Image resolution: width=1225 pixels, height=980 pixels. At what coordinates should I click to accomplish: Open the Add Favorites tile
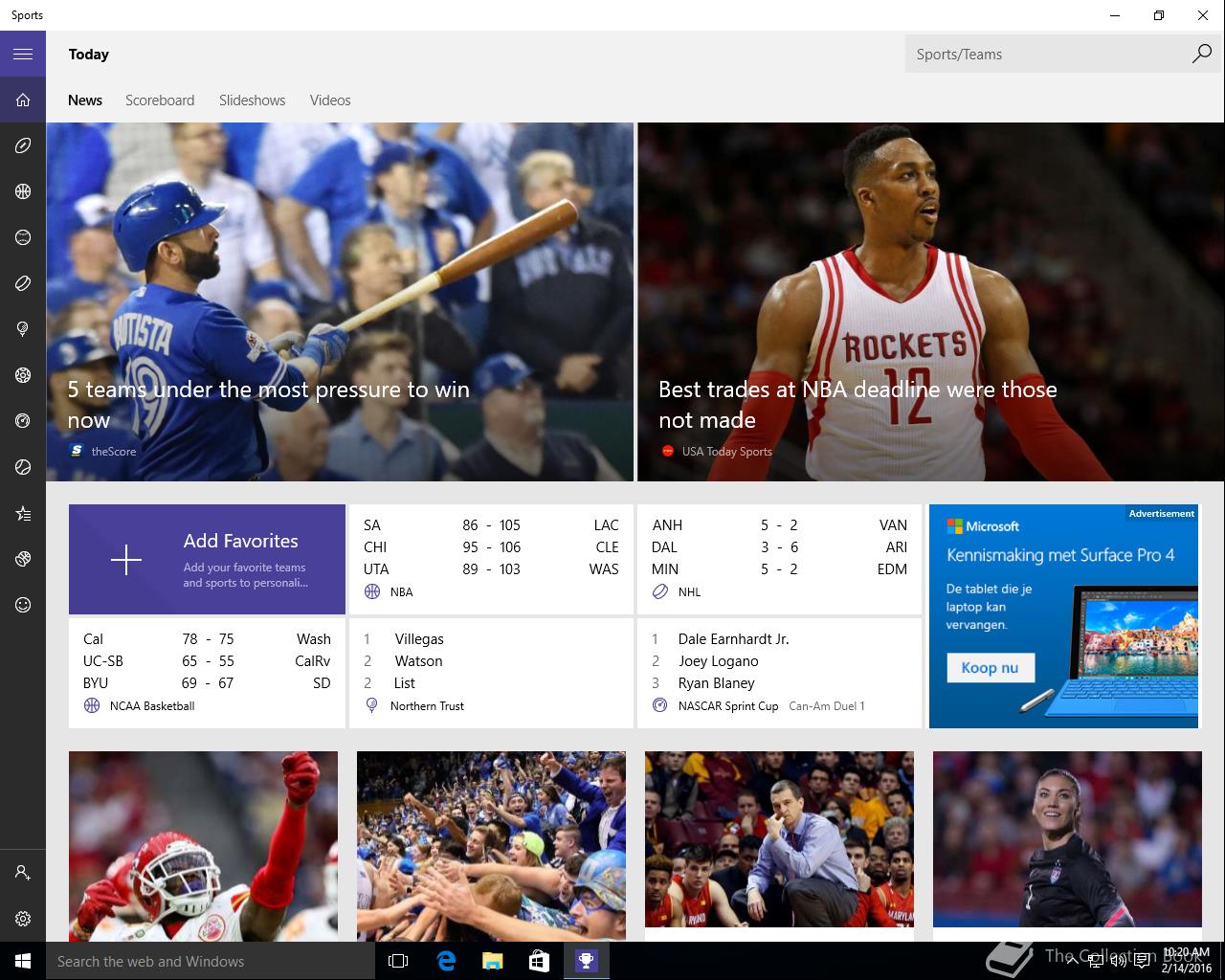click(207, 559)
